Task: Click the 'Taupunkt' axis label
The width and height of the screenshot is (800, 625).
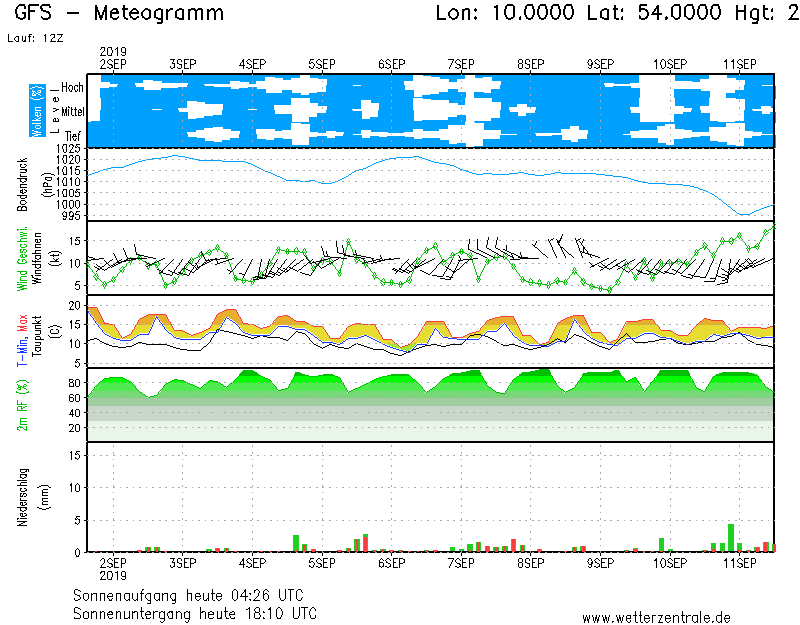Action: [x=37, y=336]
